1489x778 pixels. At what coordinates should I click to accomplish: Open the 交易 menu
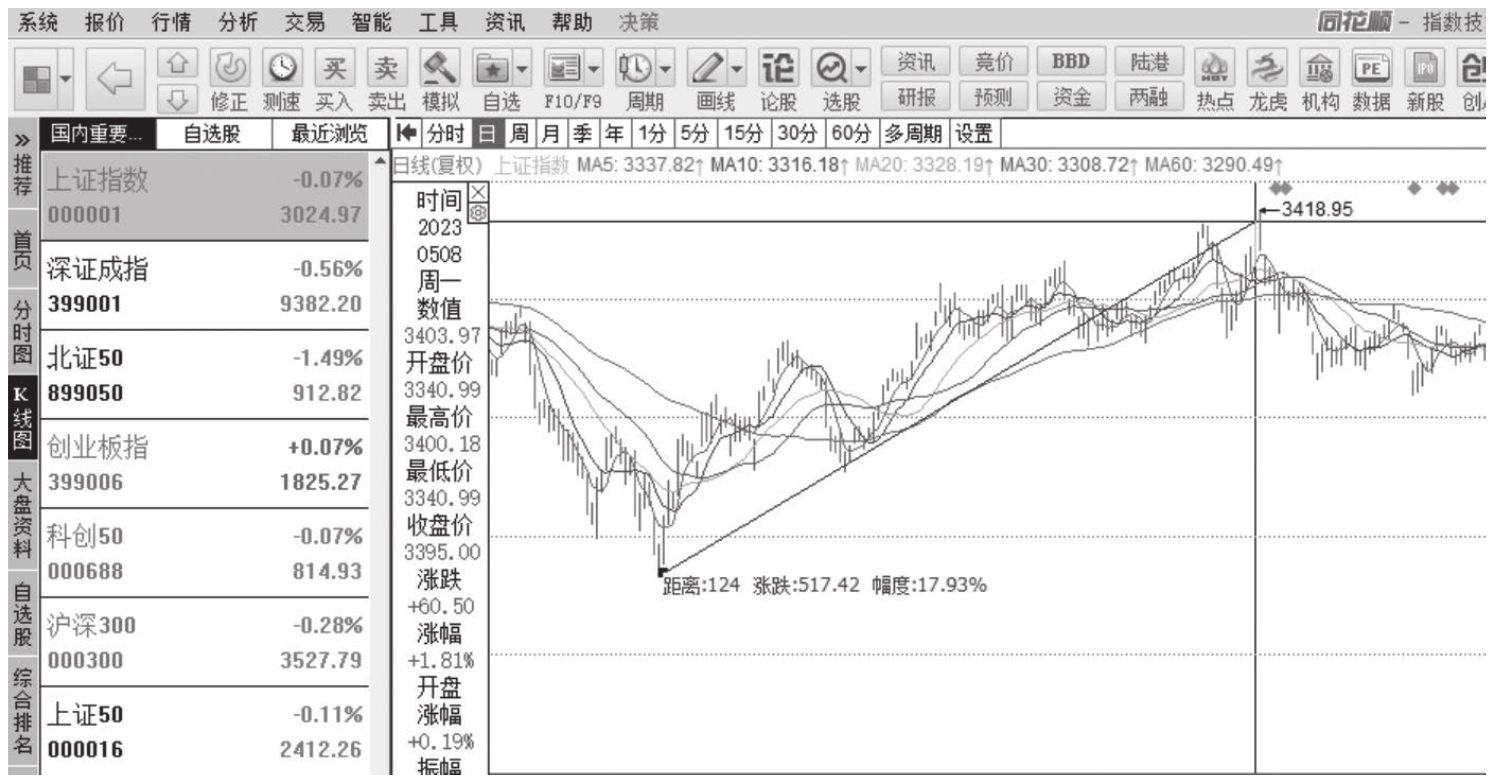tap(304, 20)
